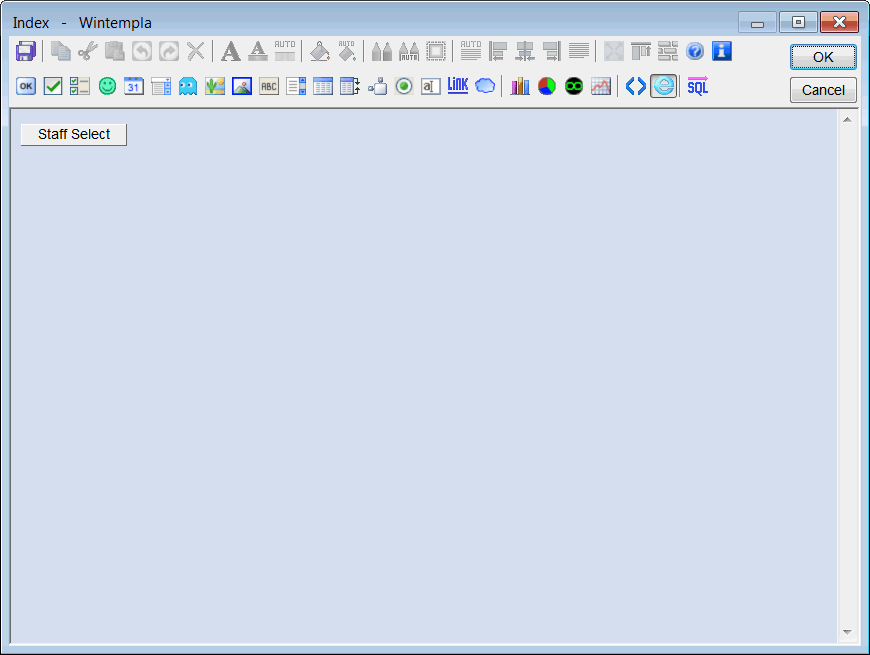
Task: Insert a checkbox list control
Action: pos(80,86)
